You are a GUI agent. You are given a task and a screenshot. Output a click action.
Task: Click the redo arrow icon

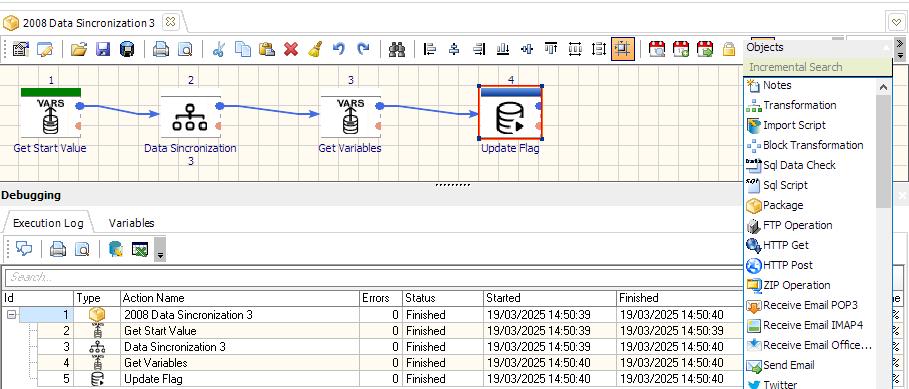363,49
